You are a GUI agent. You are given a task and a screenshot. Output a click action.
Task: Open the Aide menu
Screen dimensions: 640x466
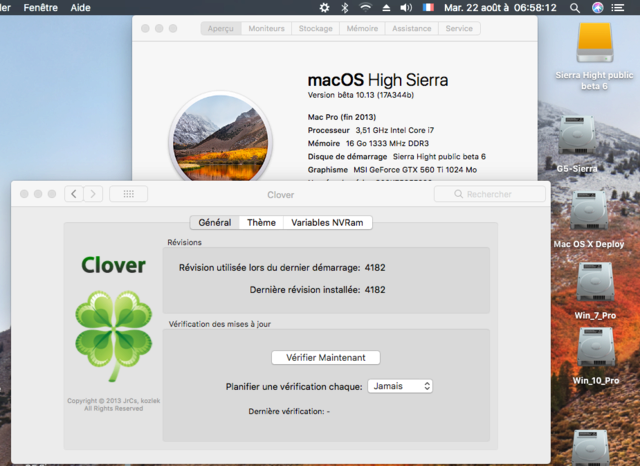click(x=80, y=7)
